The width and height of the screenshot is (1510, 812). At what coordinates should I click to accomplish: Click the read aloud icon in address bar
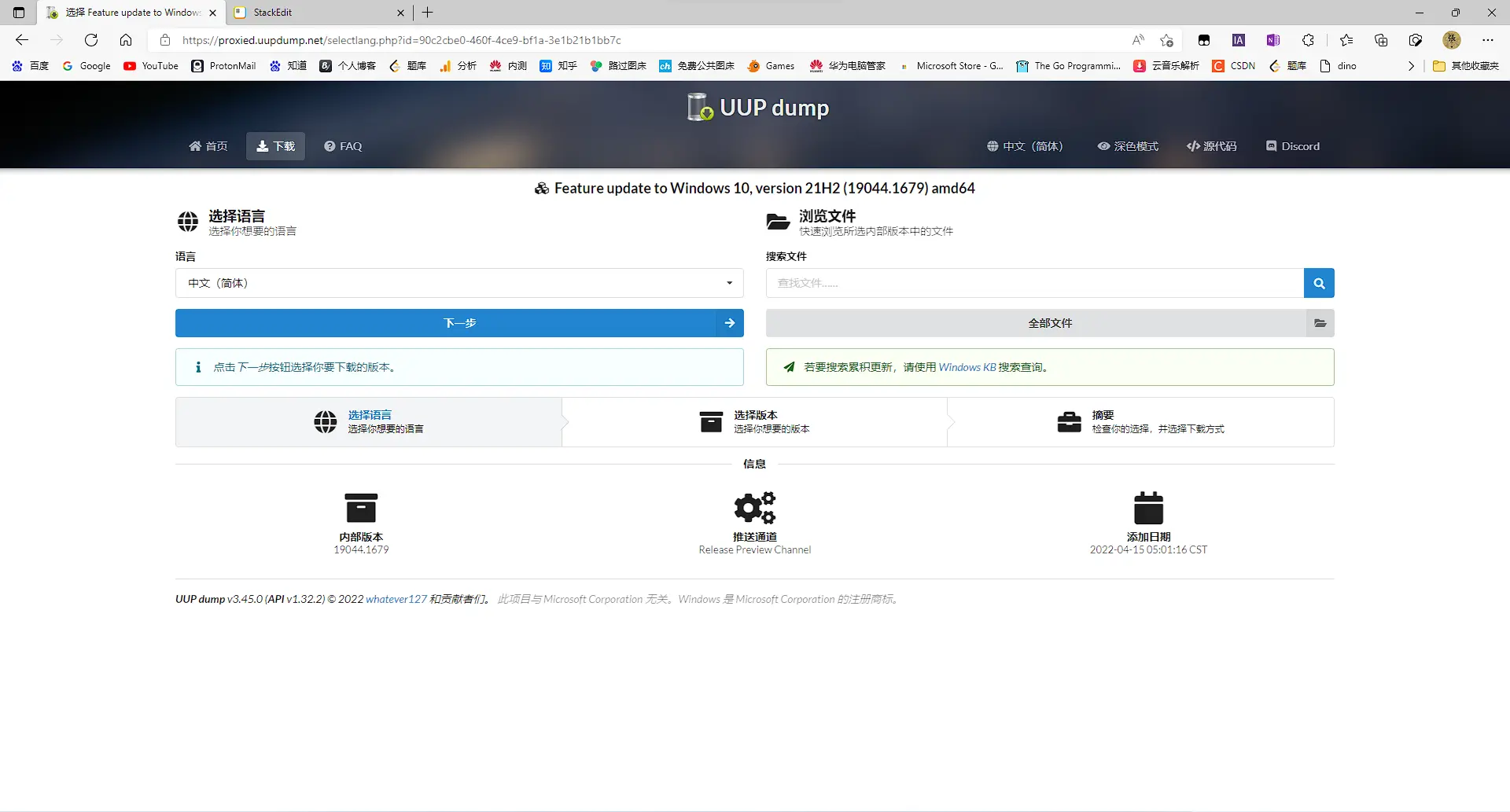(x=1138, y=40)
